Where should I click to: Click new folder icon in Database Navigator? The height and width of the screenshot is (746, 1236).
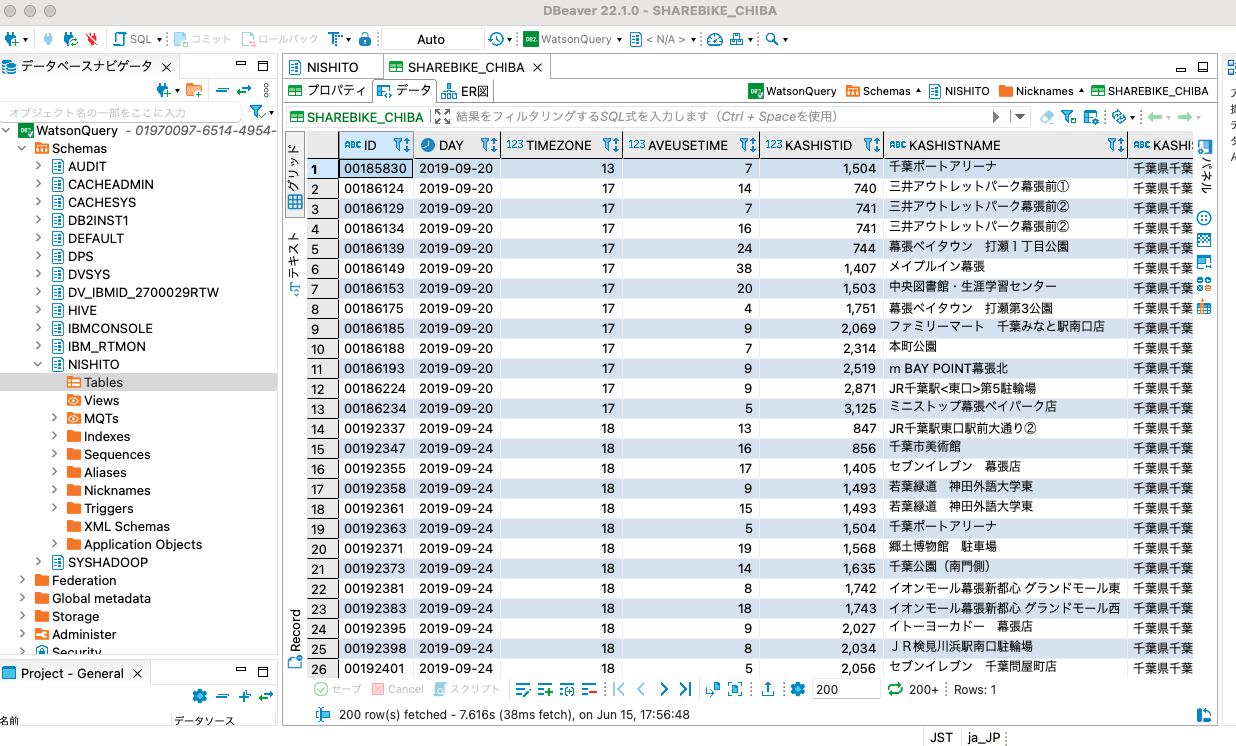[193, 90]
